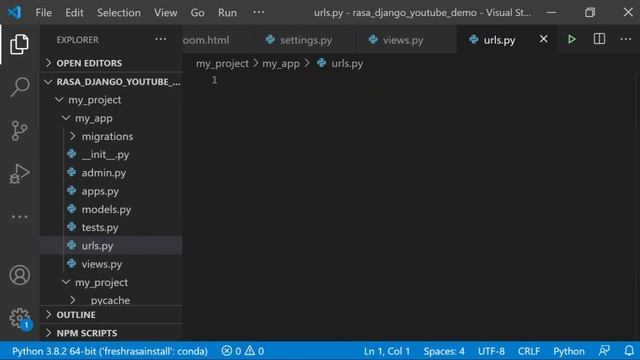
Task: Restore down the VS Code window
Action: (590, 13)
